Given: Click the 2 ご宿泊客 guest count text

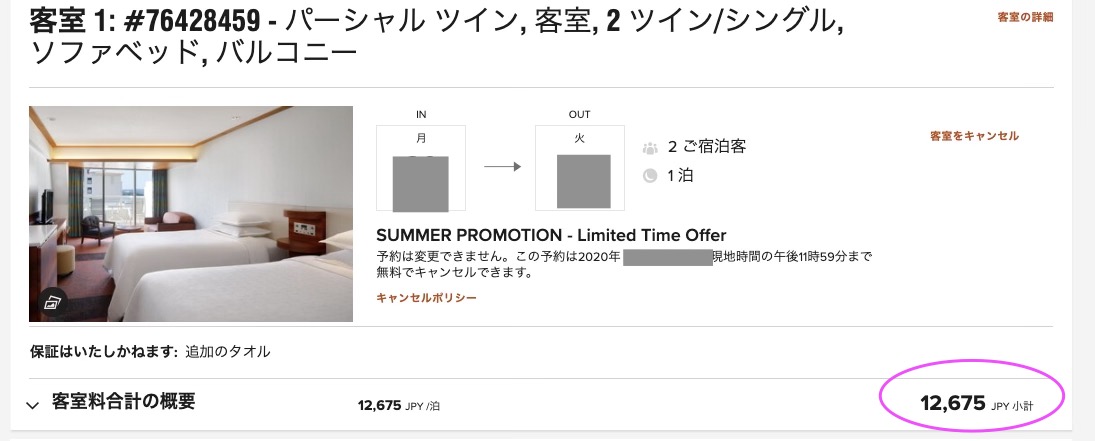Looking at the screenshot, I should tap(707, 147).
